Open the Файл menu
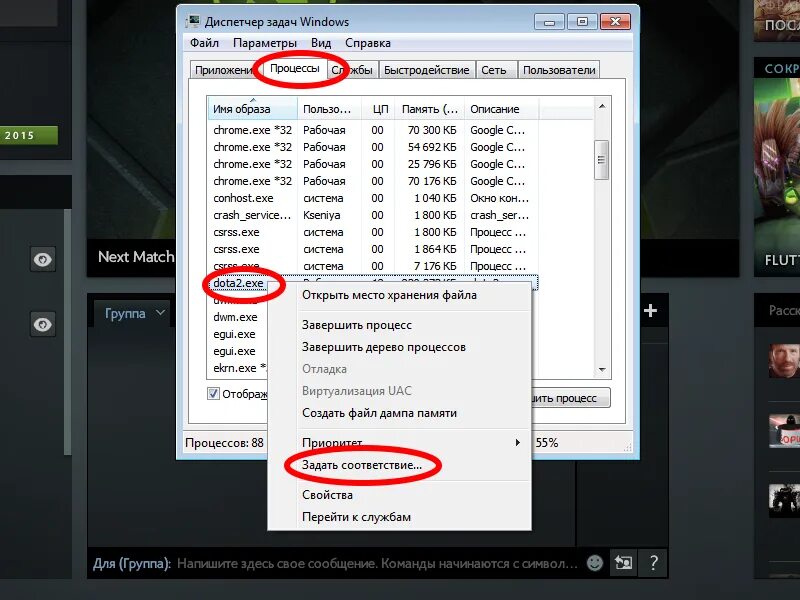Viewport: 800px width, 600px height. coord(205,43)
